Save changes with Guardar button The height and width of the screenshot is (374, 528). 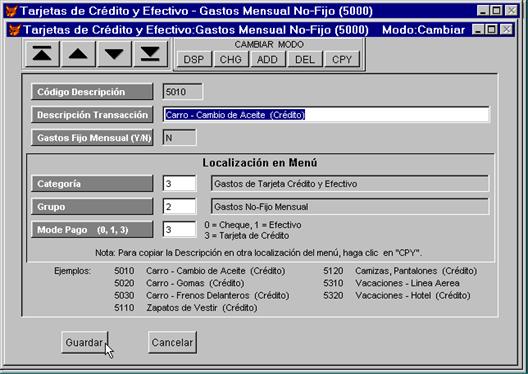[x=84, y=342]
